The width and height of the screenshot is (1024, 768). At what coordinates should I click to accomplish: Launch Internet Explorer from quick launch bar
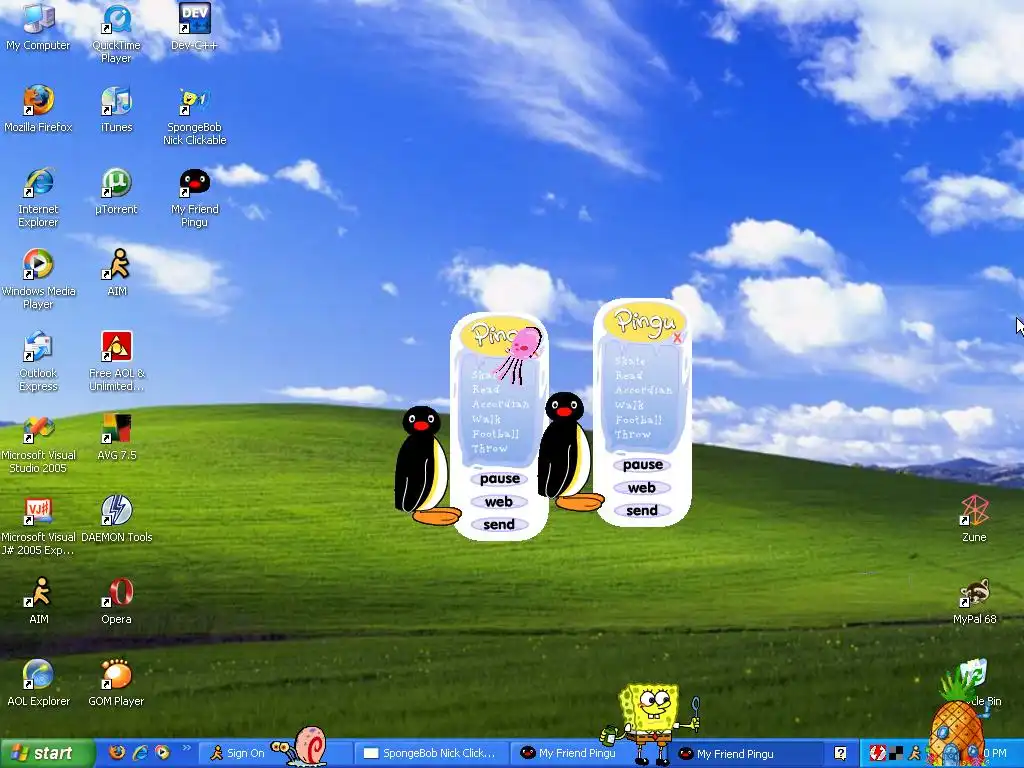140,752
